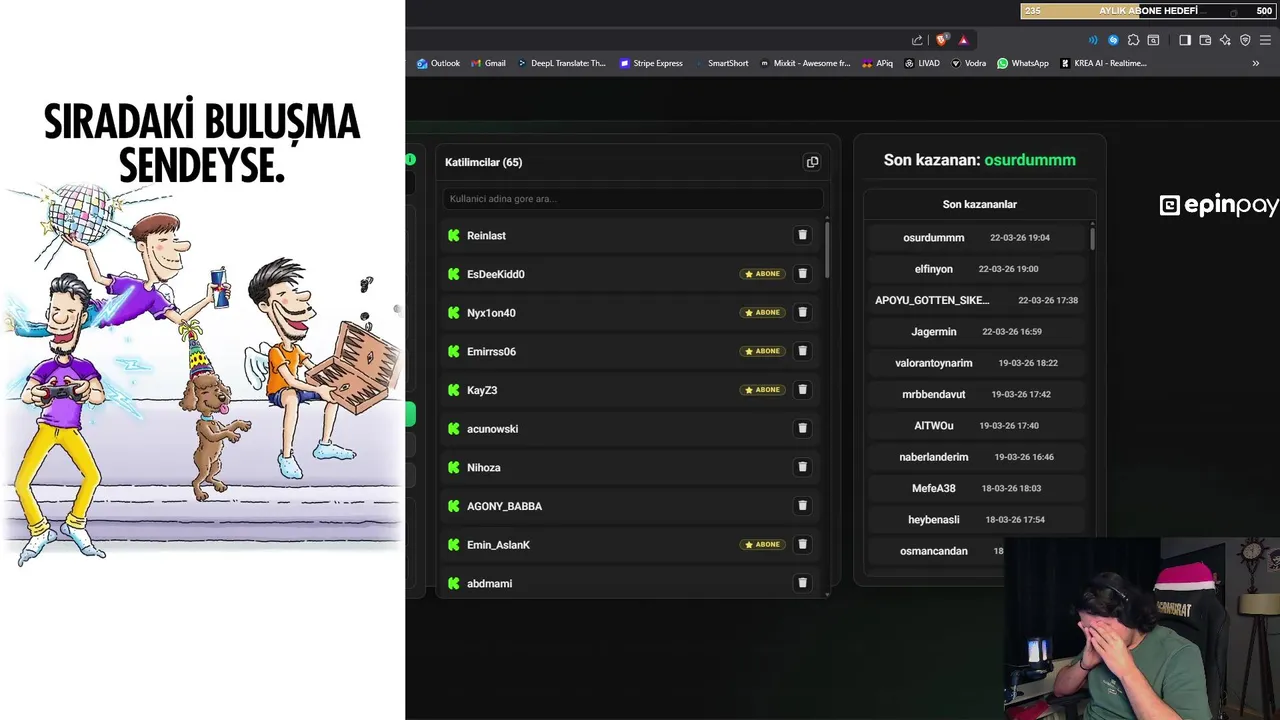
Task: Click the Kick logo beside acunowski
Action: [x=454, y=429]
